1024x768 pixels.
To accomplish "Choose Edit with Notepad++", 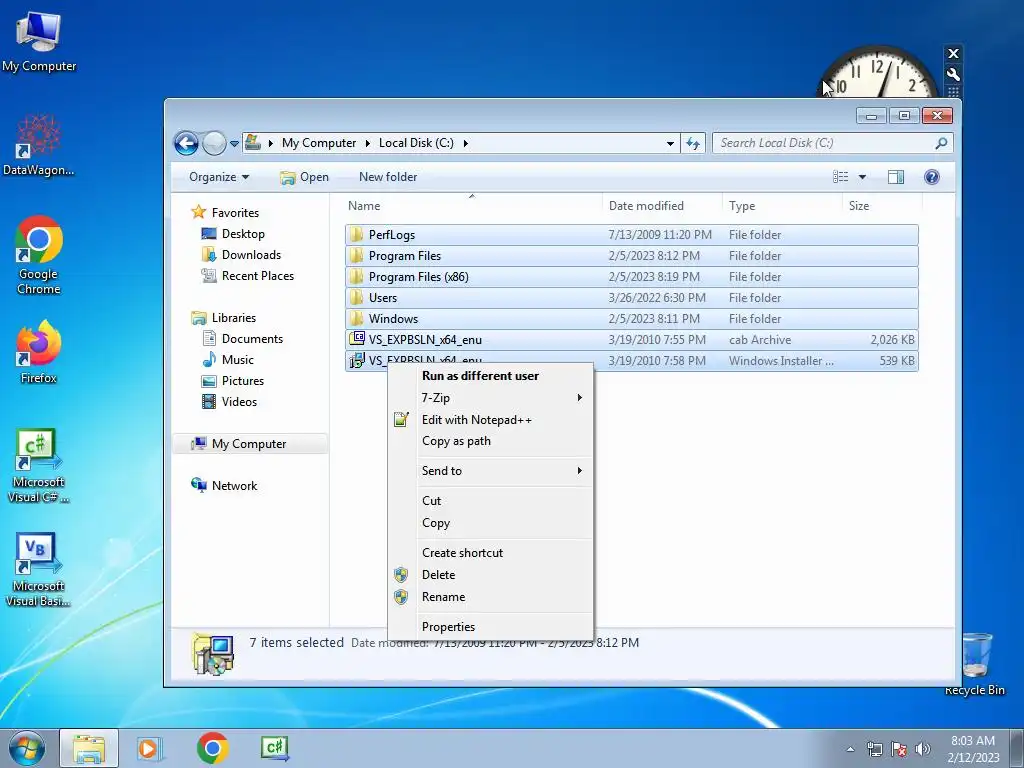I will click(490, 420).
